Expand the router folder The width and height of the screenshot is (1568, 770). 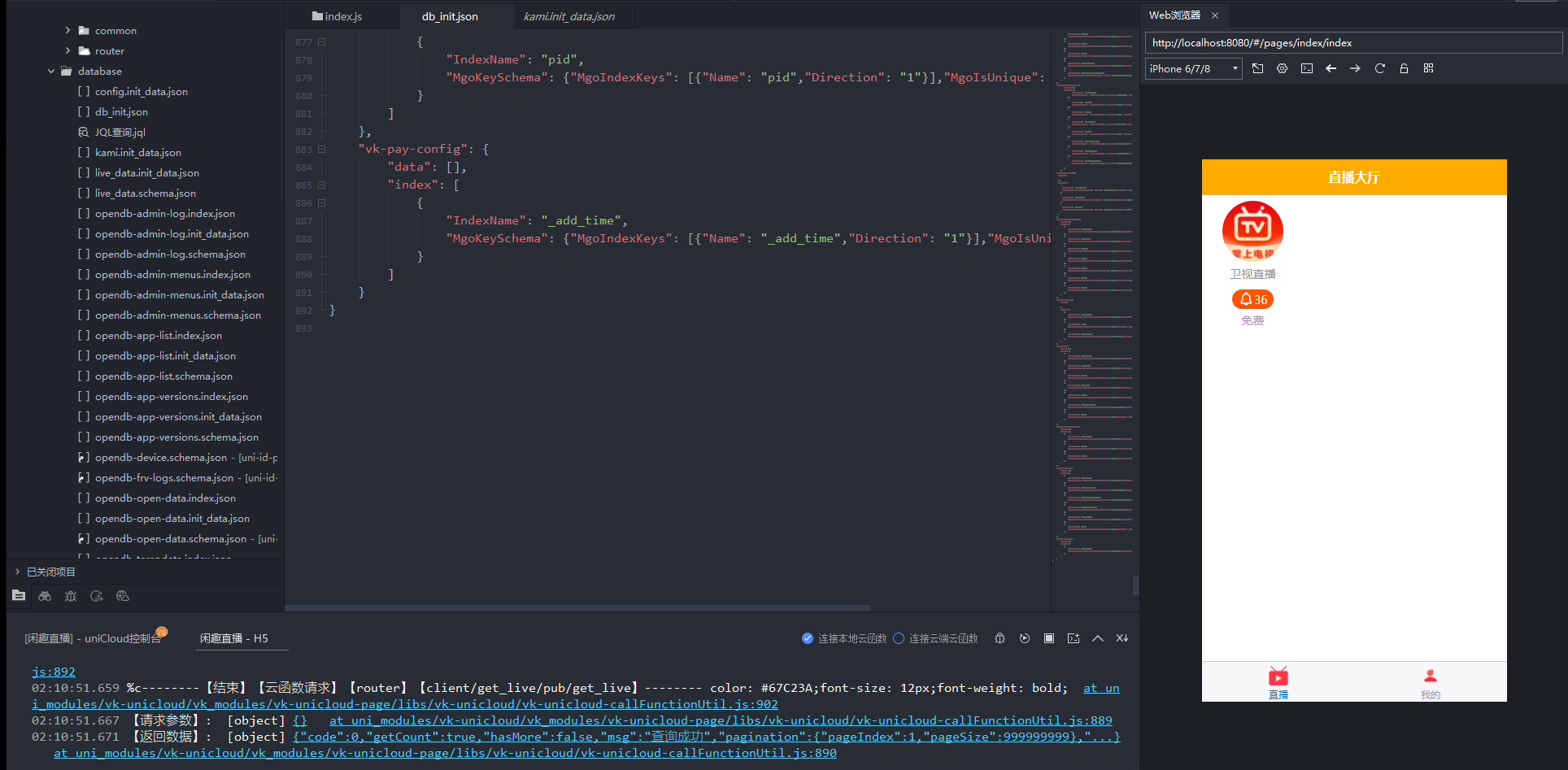pos(68,50)
